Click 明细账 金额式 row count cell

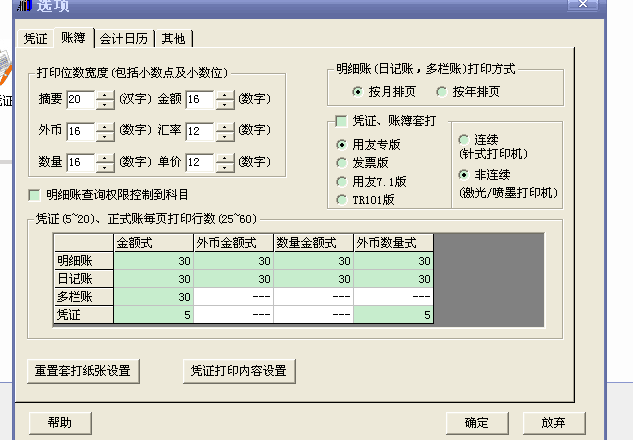tap(153, 260)
